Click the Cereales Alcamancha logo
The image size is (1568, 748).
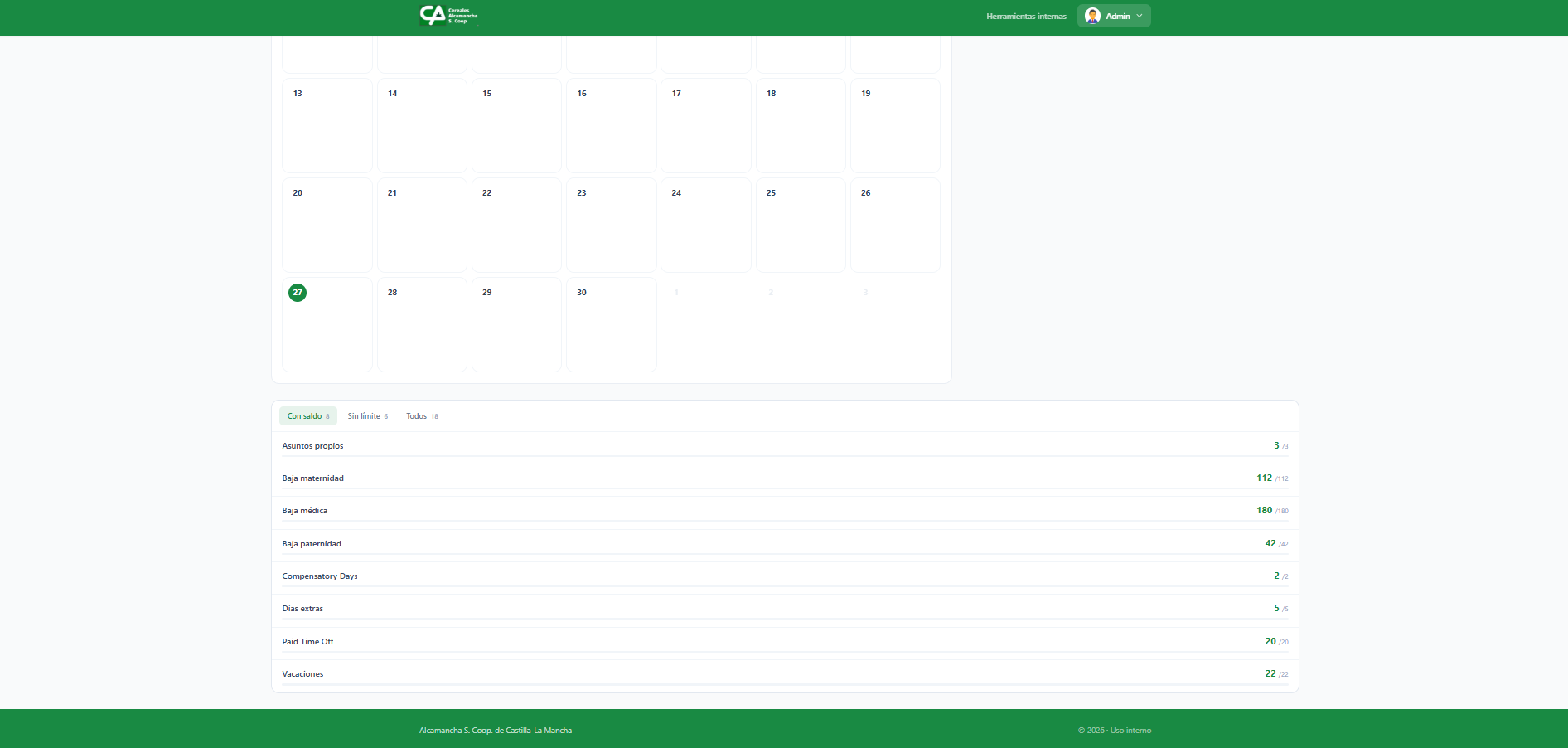pos(448,15)
